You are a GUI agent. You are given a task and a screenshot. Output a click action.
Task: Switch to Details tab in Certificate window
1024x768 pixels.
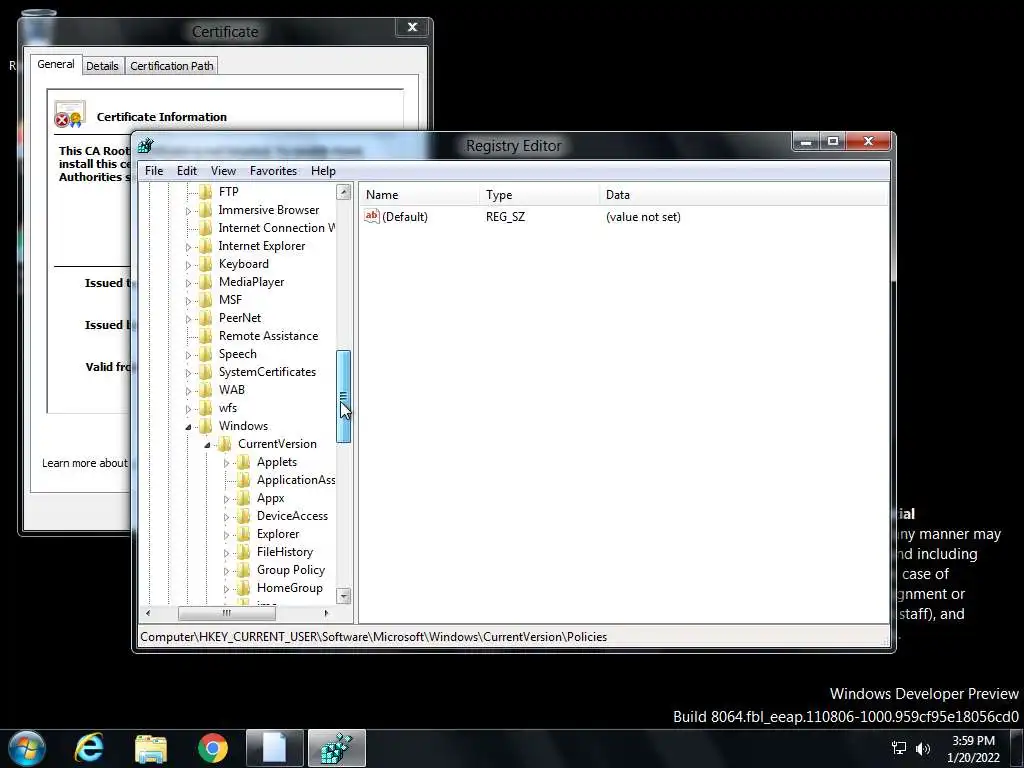103,66
